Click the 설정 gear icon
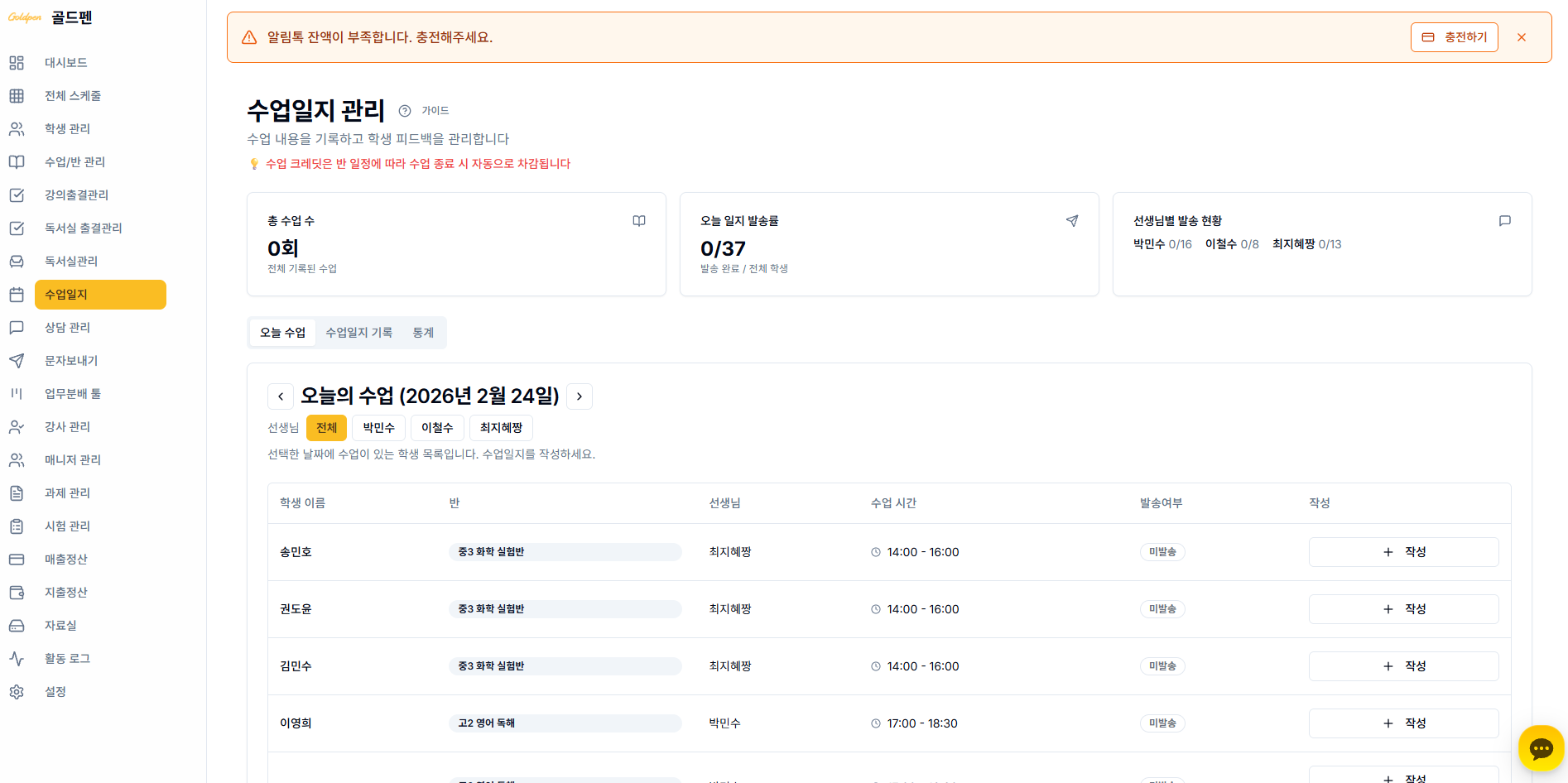This screenshot has width=1568, height=783. tap(17, 692)
